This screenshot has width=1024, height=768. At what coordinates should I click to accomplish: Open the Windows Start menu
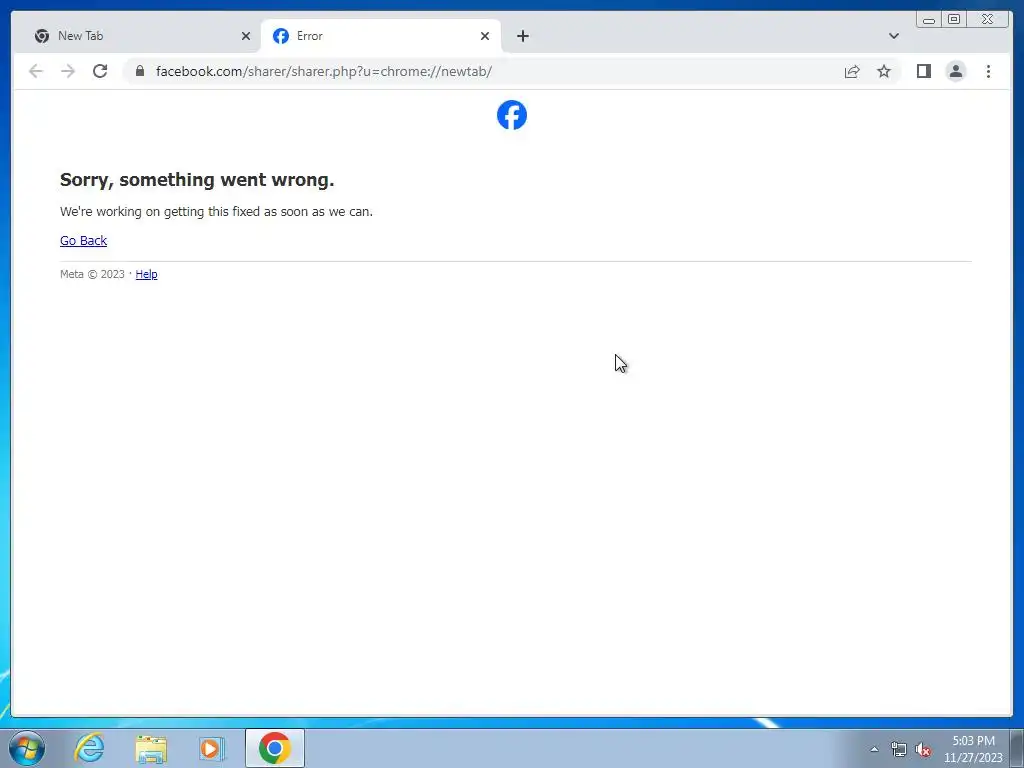tap(27, 748)
